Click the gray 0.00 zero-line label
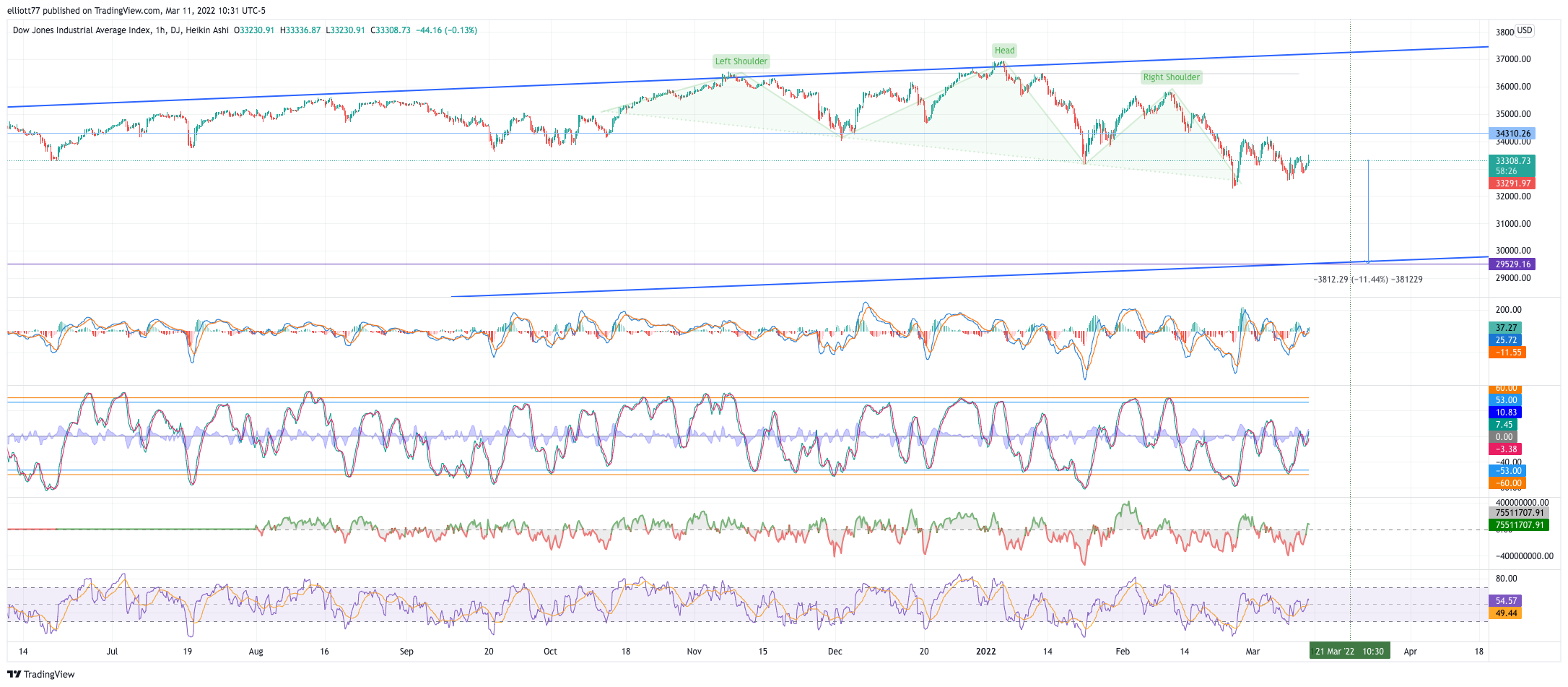Screen dimensions: 1568x687 [1503, 437]
